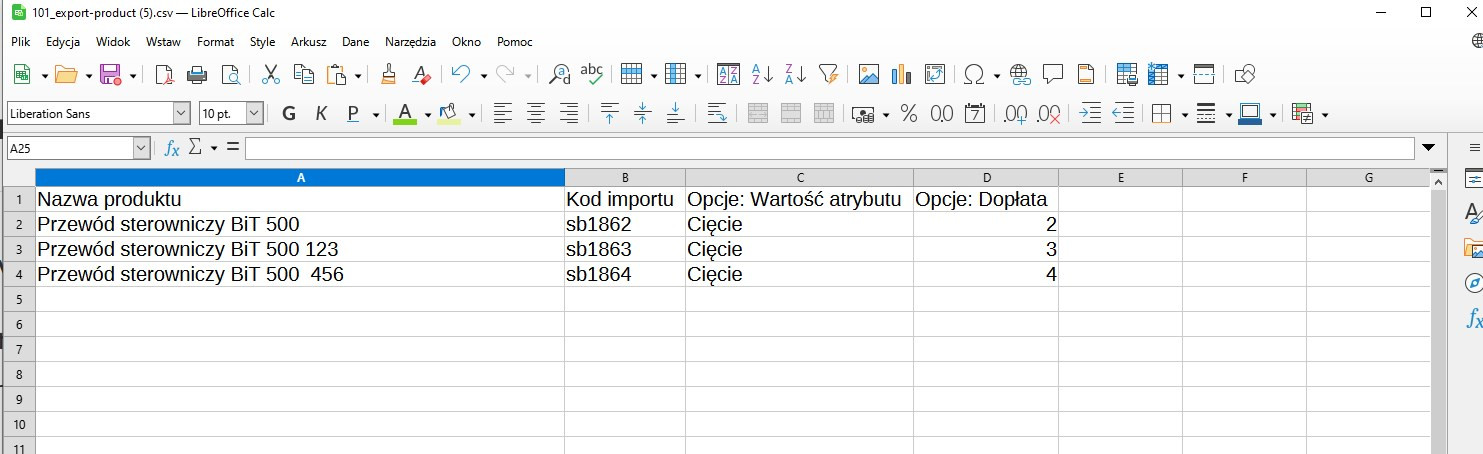This screenshot has height=454, width=1483.
Task: Toggle Wrap Text in the formatting toolbar
Action: tap(716, 114)
